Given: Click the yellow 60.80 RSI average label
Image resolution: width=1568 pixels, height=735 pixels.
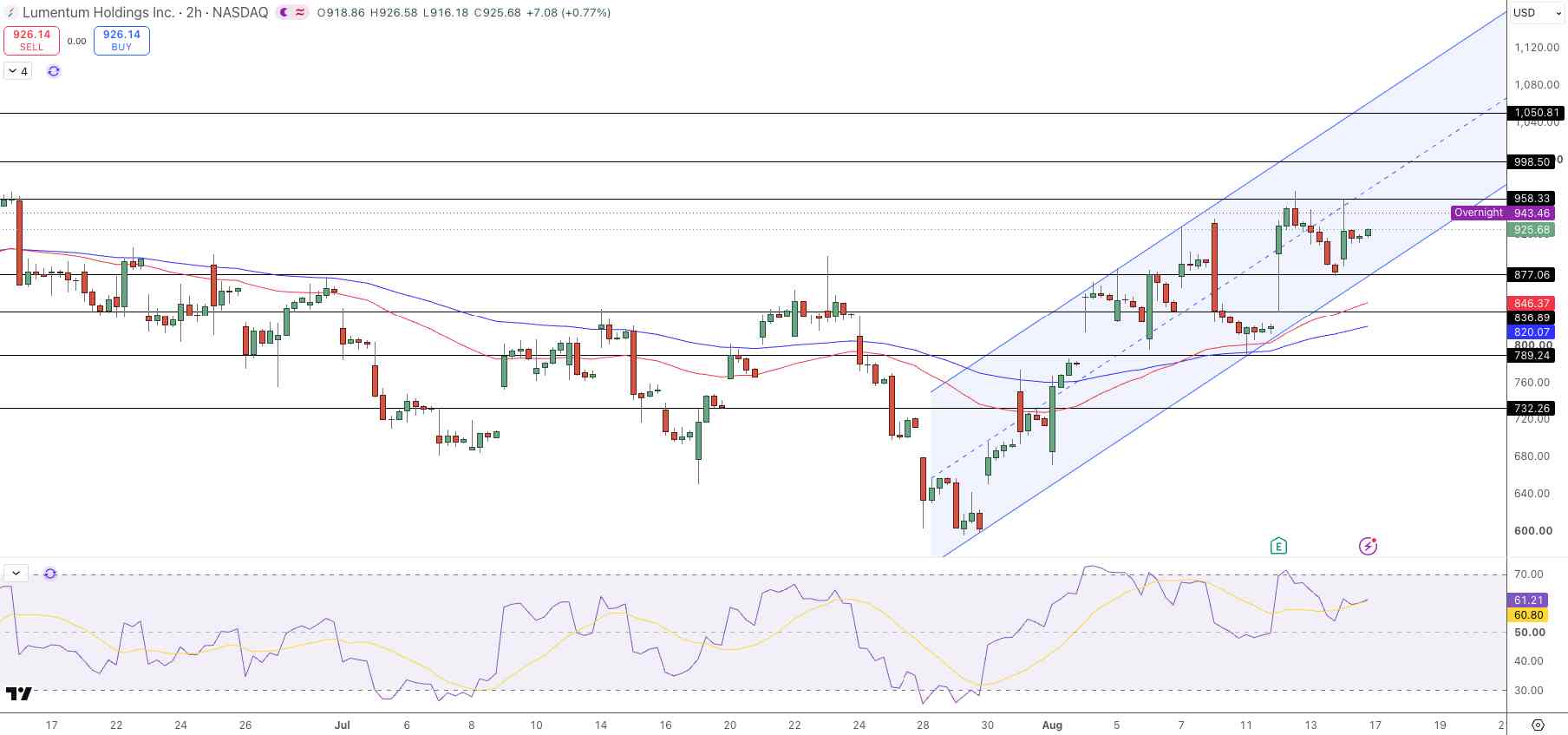Looking at the screenshot, I should [1529, 615].
